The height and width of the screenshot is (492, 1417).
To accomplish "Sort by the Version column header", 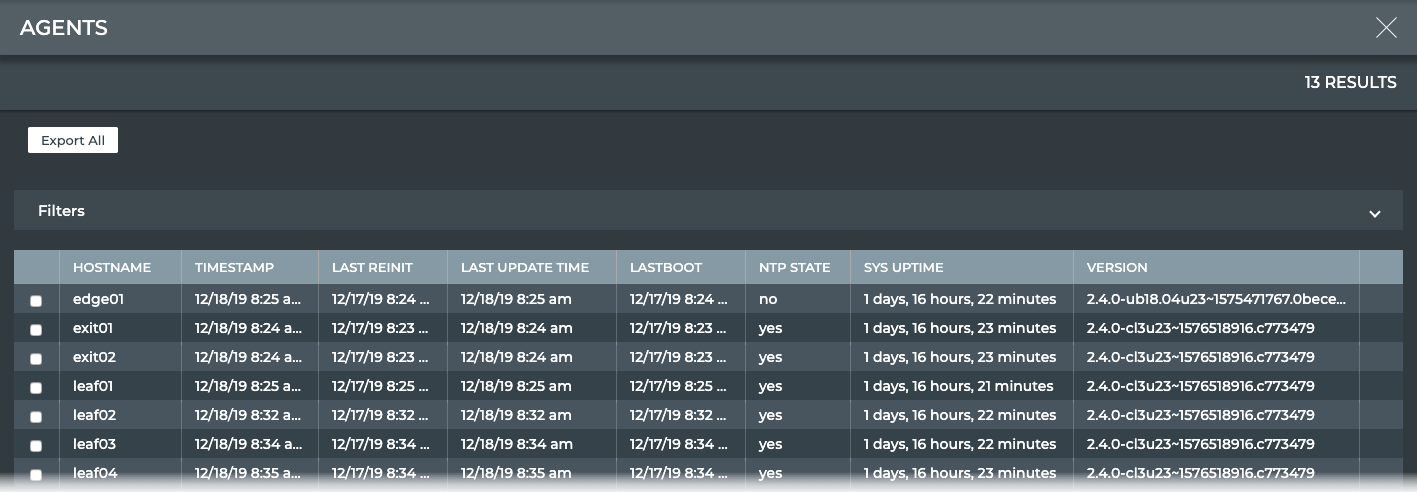I will pyautogui.click(x=1117, y=267).
